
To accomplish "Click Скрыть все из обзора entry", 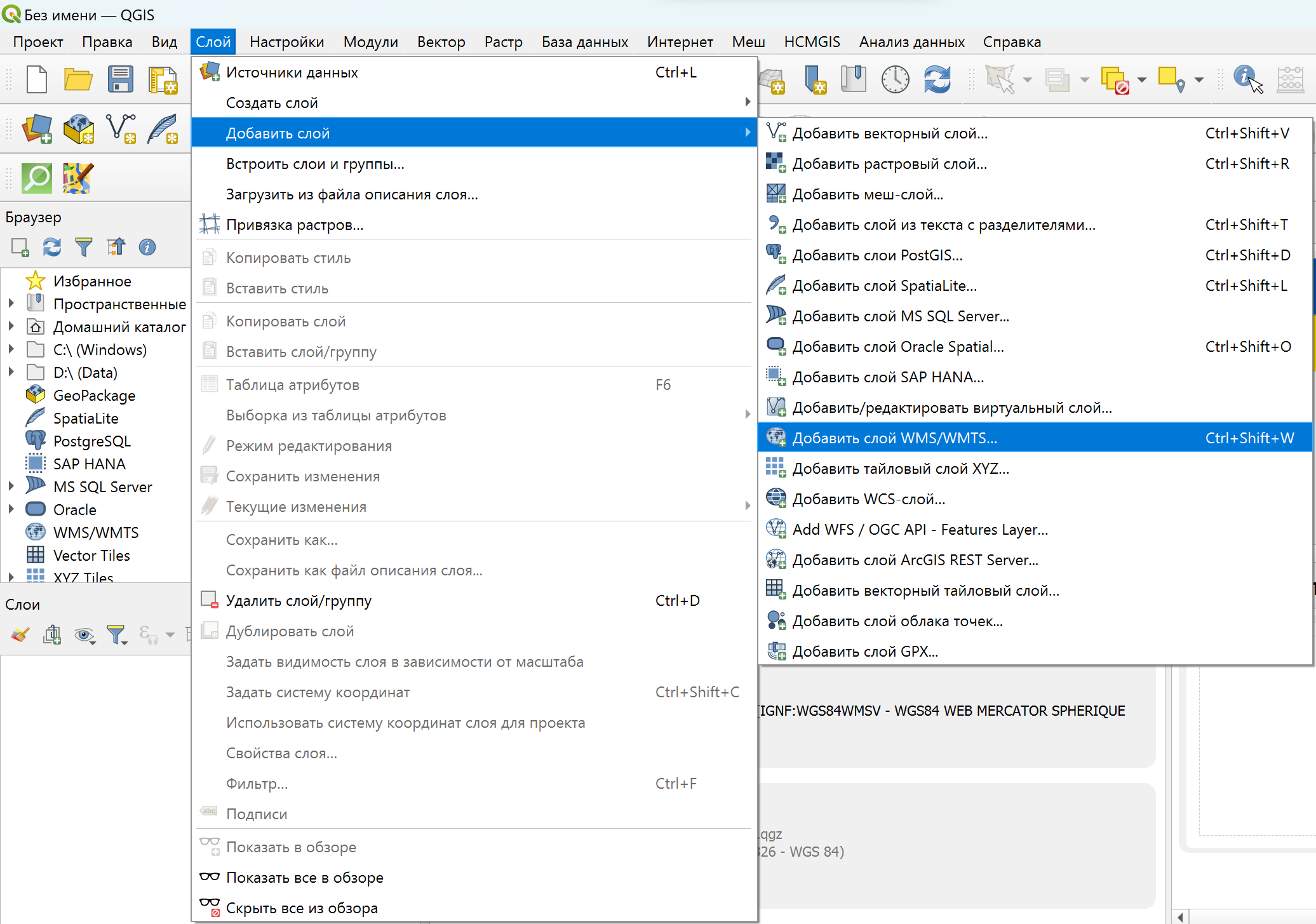I will [474, 908].
